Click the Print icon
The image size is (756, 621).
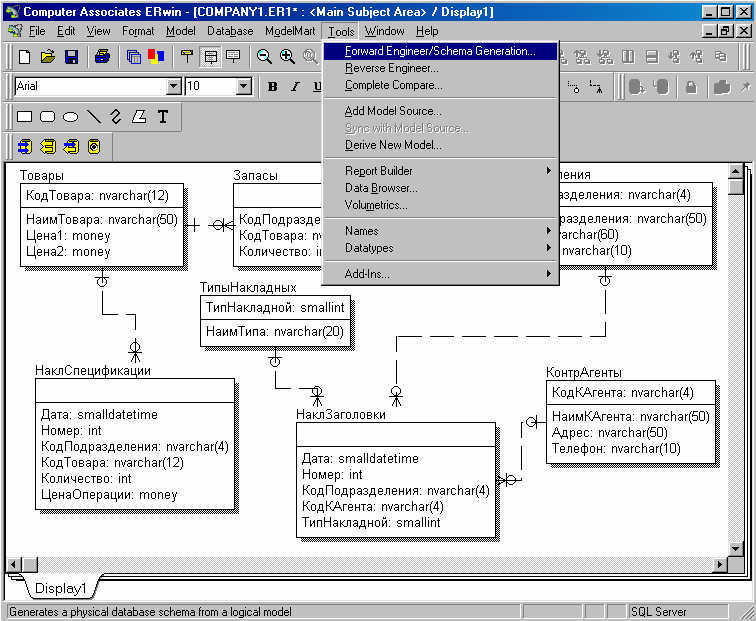pyautogui.click(x=102, y=57)
